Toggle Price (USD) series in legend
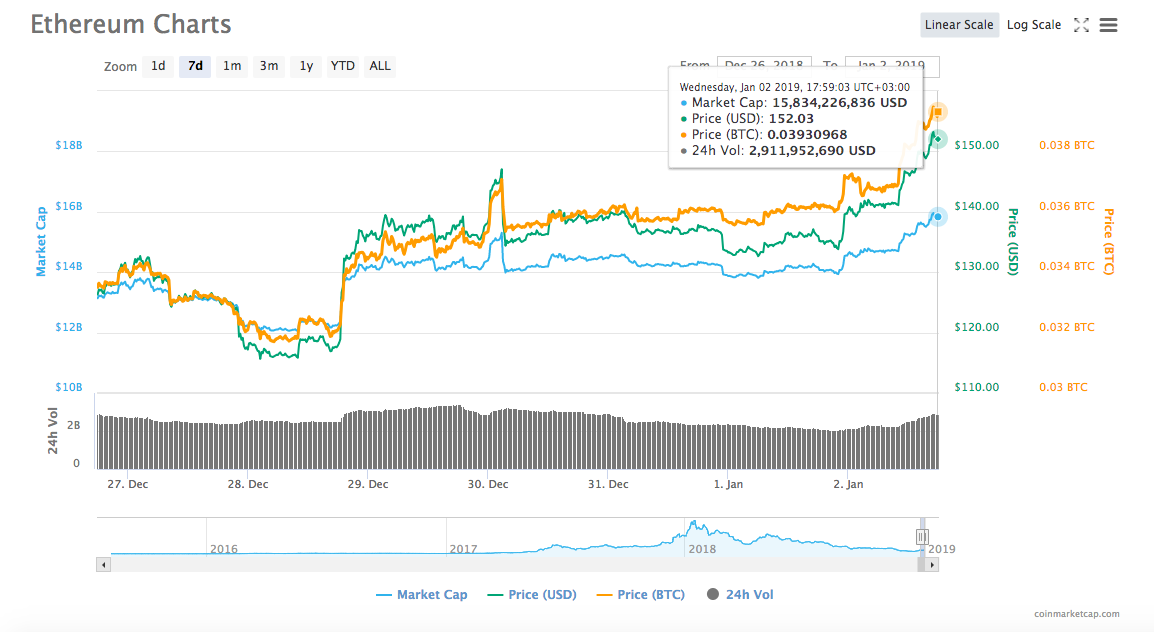Image resolution: width=1154 pixels, height=632 pixels. pos(532,594)
